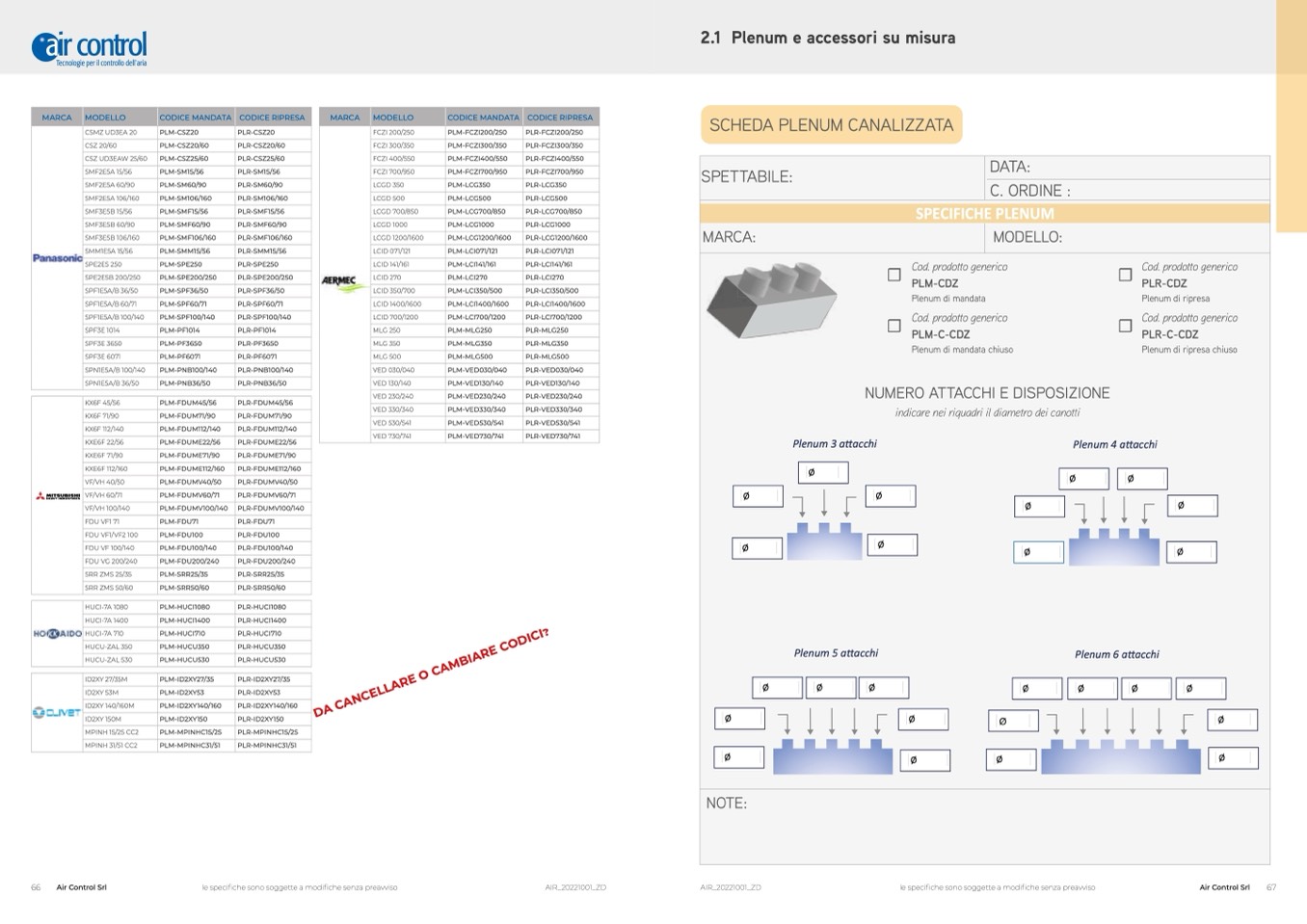Screen dimensions: 1307x924
Task: Click the Aermec brand logo
Action: click(x=344, y=283)
